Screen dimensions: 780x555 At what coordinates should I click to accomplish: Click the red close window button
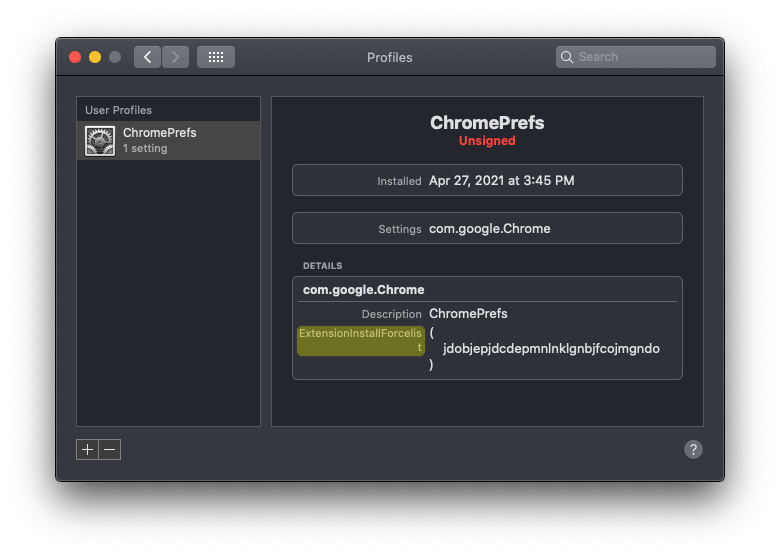tap(75, 57)
